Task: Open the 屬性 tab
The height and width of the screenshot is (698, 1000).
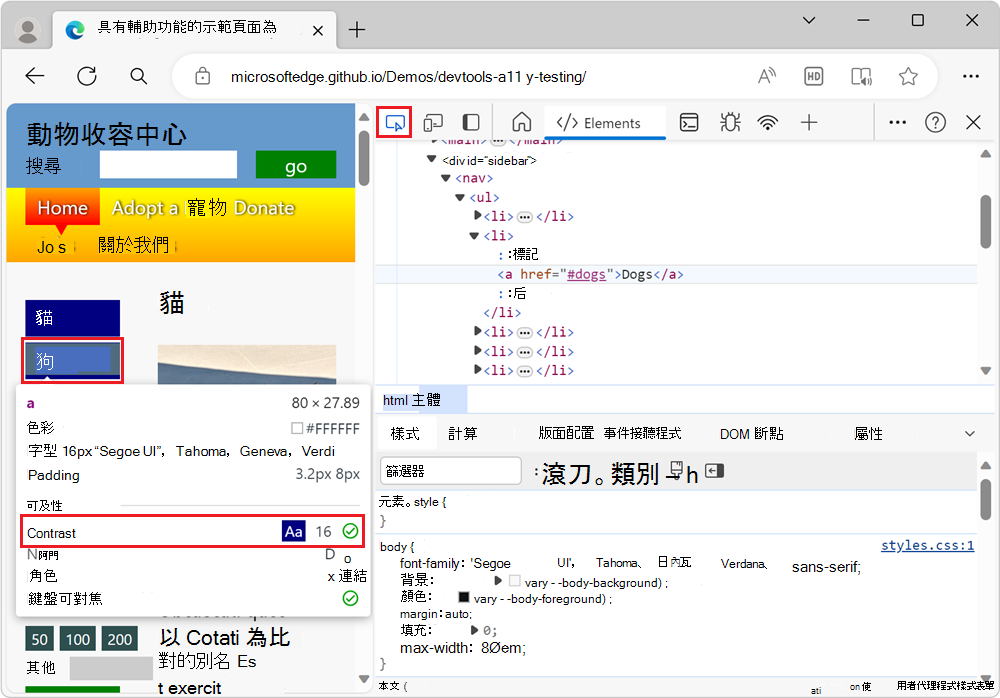Action: click(x=868, y=434)
